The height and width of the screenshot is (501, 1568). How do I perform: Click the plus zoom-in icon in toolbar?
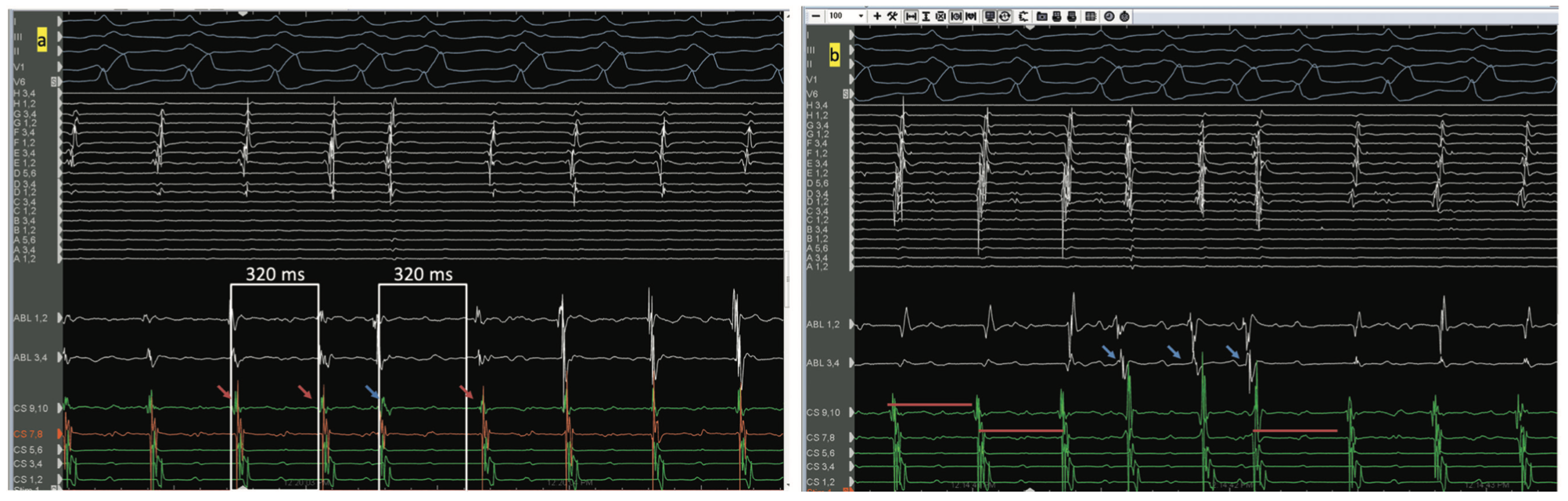tap(877, 16)
